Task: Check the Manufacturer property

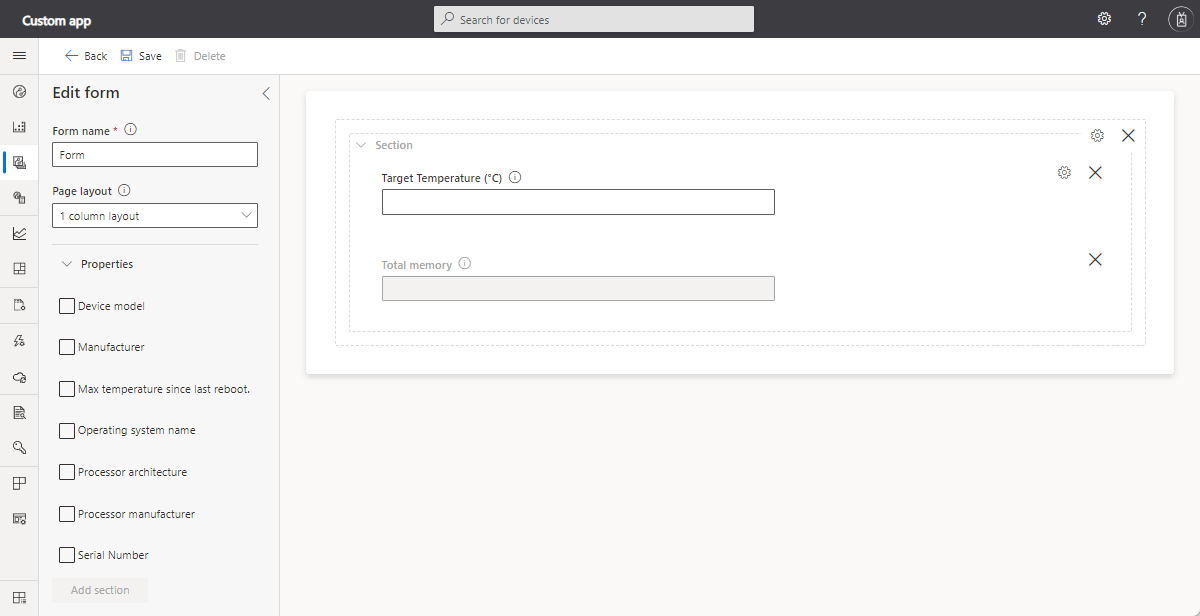Action: point(67,347)
